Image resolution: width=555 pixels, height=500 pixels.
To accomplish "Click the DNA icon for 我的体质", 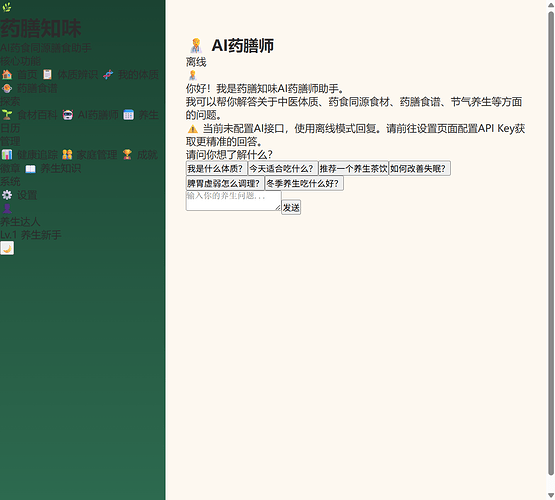I will tap(108, 75).
